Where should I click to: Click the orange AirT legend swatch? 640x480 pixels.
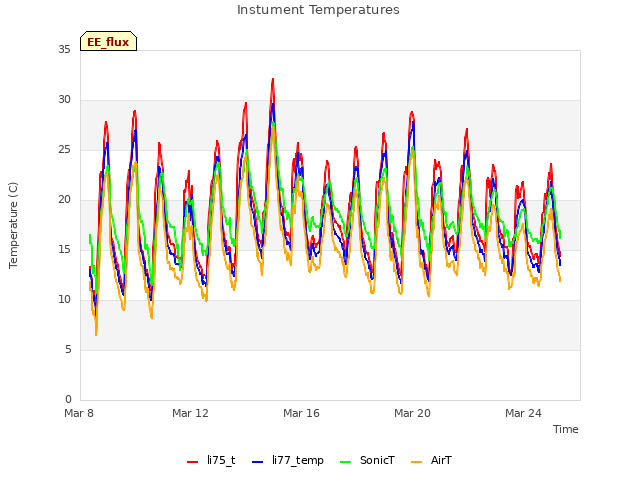(x=416, y=462)
